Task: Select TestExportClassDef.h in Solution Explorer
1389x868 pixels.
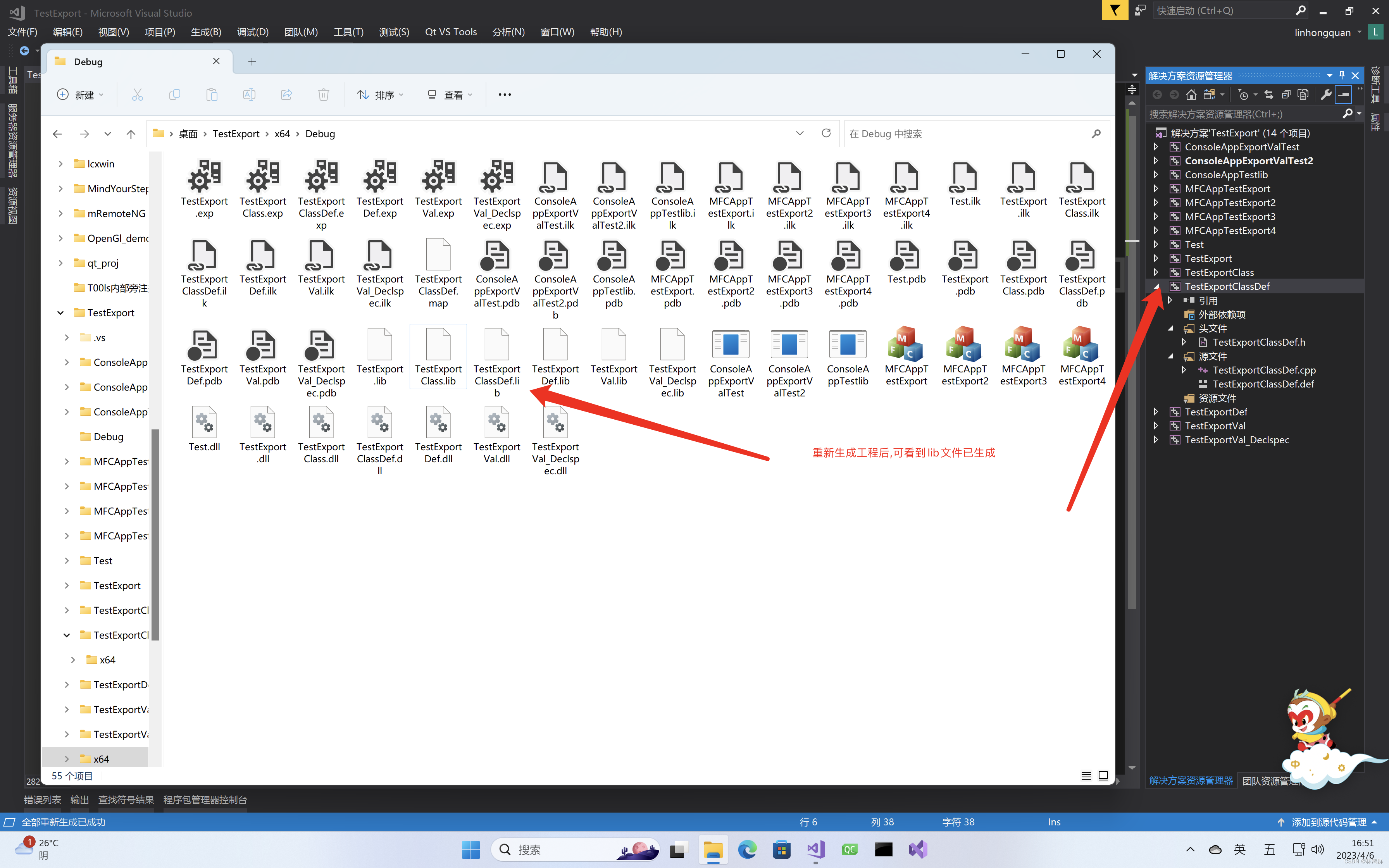Action: (1259, 342)
